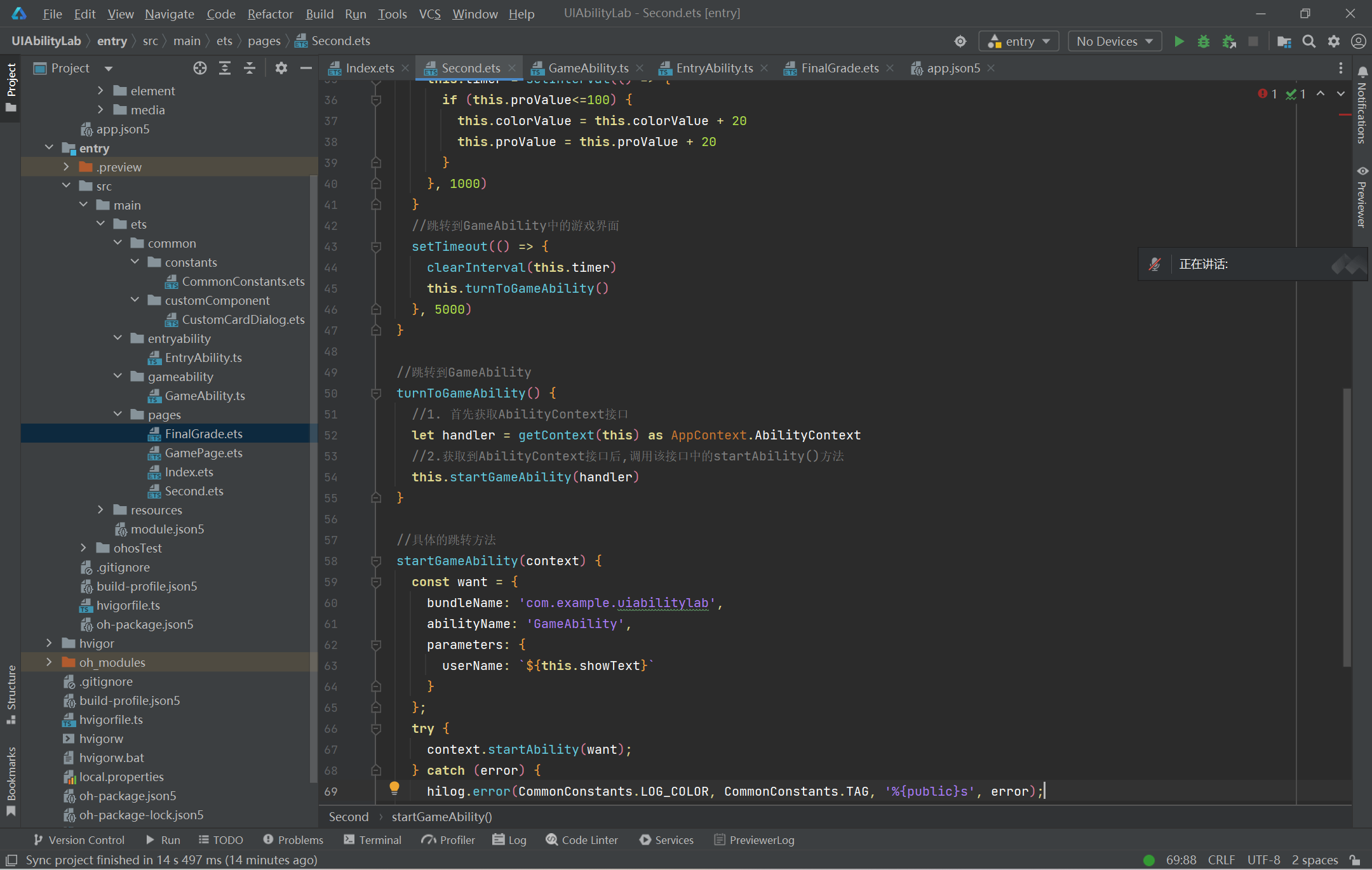This screenshot has width=1372, height=870.
Task: Click the pages breadcrumb in navigation bar
Action: 264,41
